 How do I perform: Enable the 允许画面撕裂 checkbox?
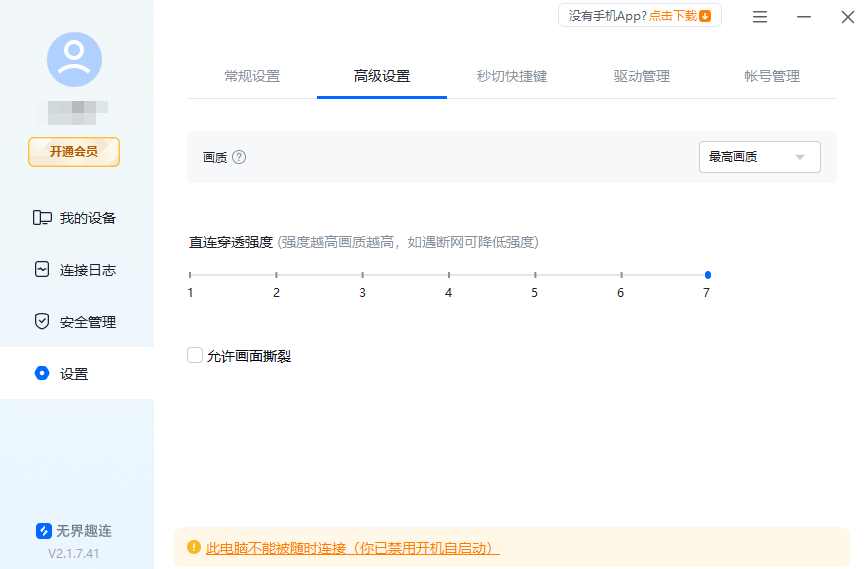pos(195,355)
